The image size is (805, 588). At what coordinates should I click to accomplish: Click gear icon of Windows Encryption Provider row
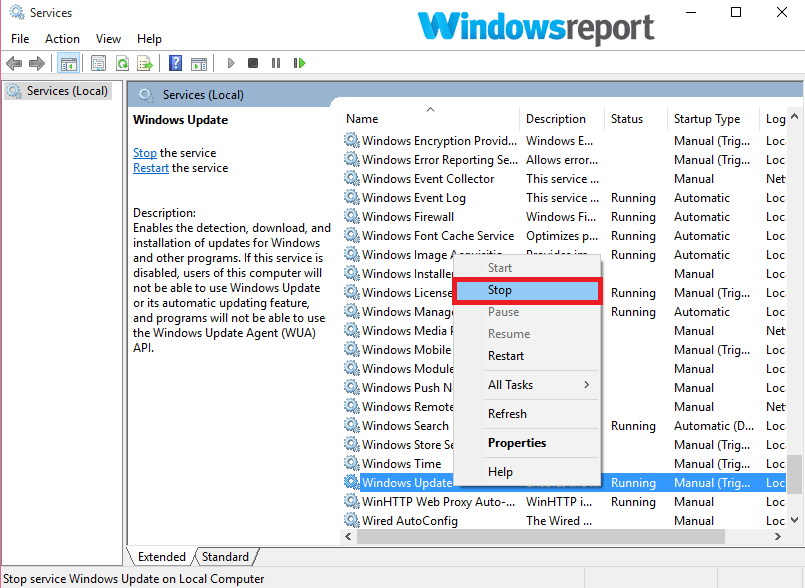coord(352,140)
